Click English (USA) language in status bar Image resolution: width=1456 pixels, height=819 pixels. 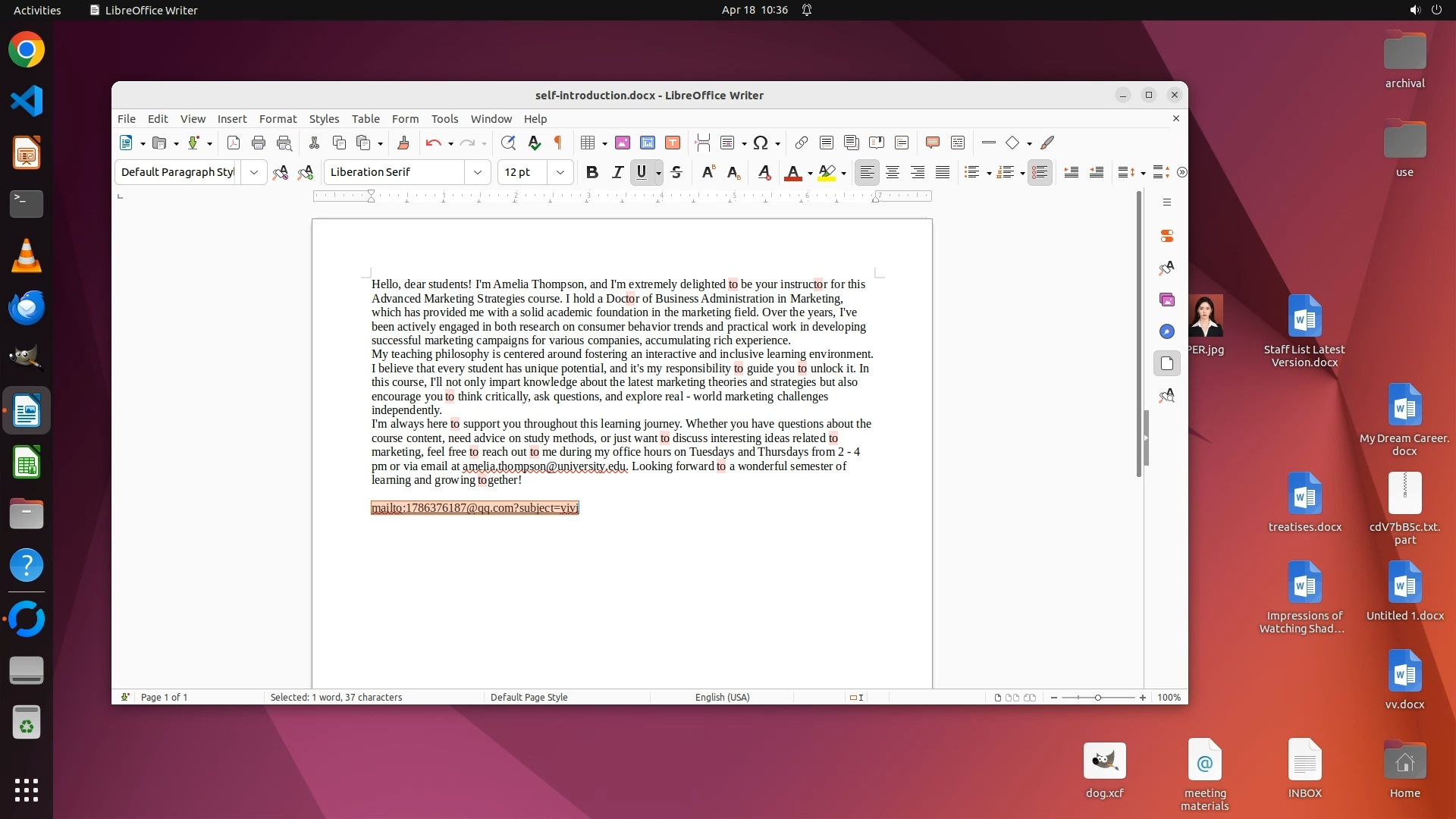click(x=722, y=697)
